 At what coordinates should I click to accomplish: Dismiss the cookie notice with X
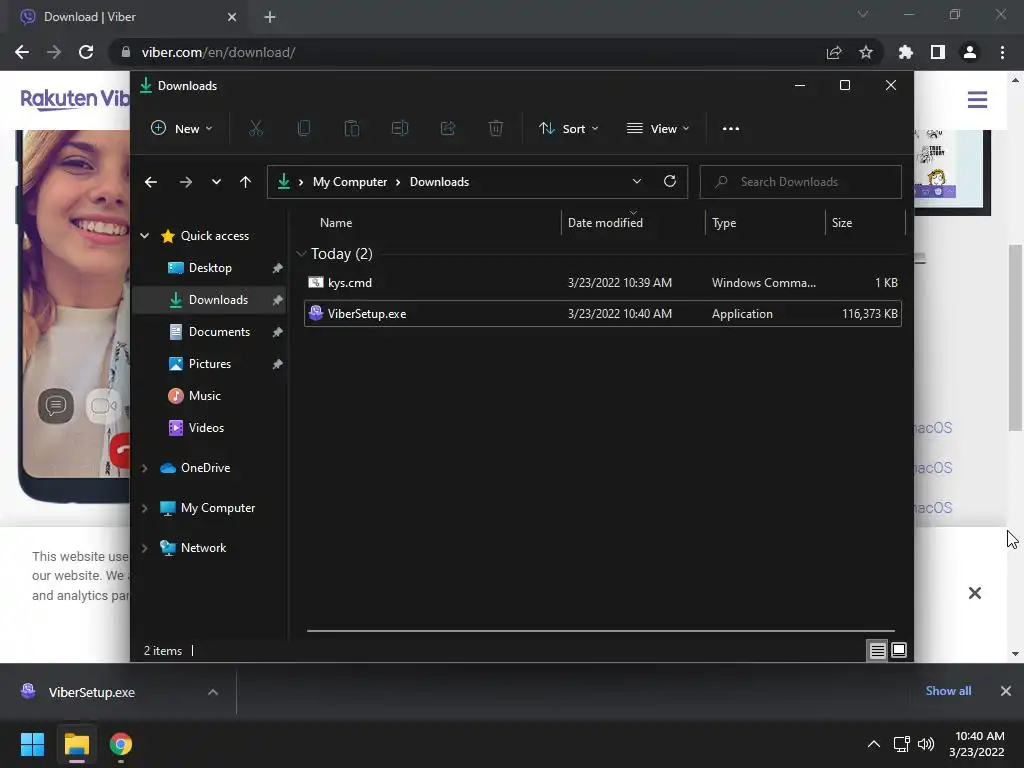(974, 593)
